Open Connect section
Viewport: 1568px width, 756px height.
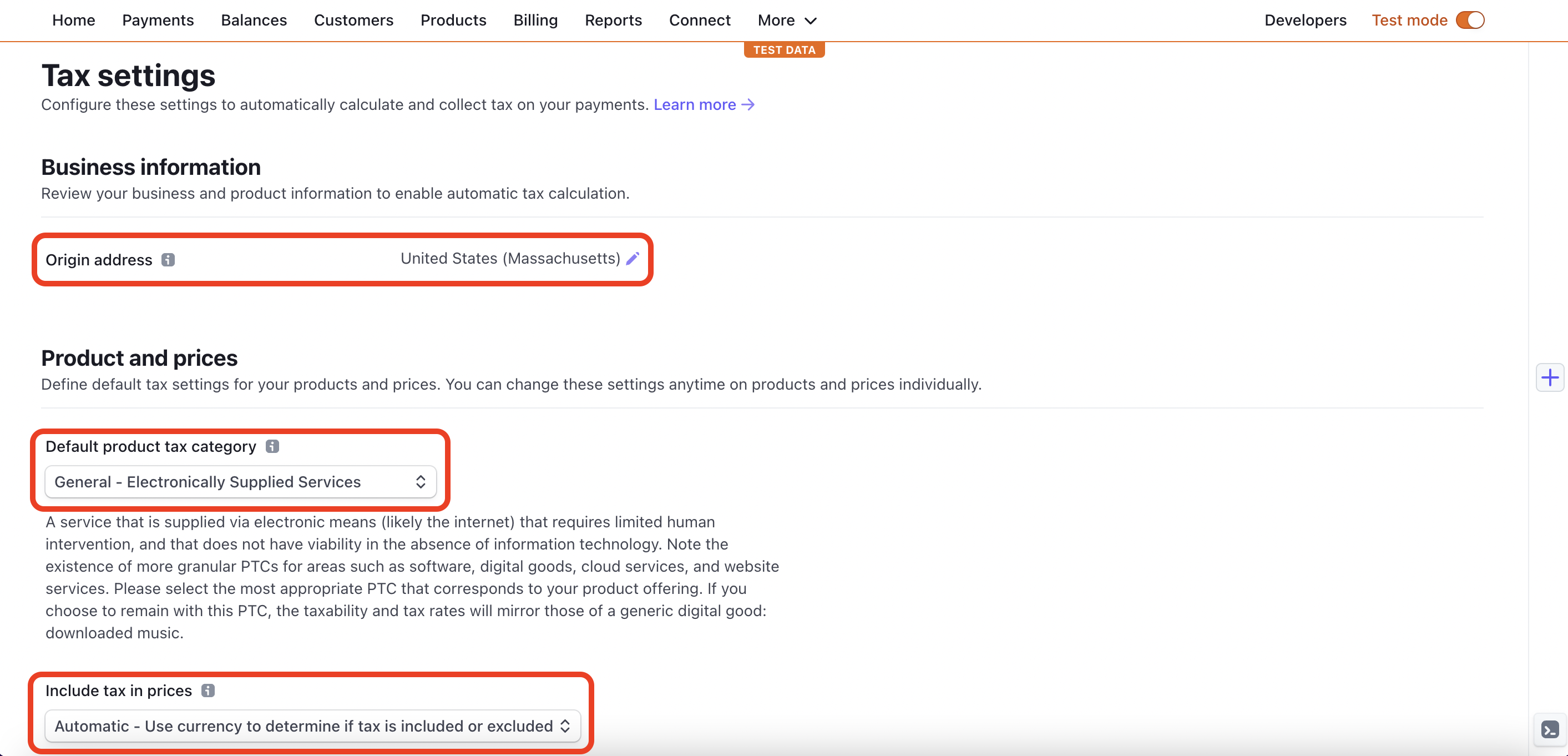pyautogui.click(x=700, y=20)
